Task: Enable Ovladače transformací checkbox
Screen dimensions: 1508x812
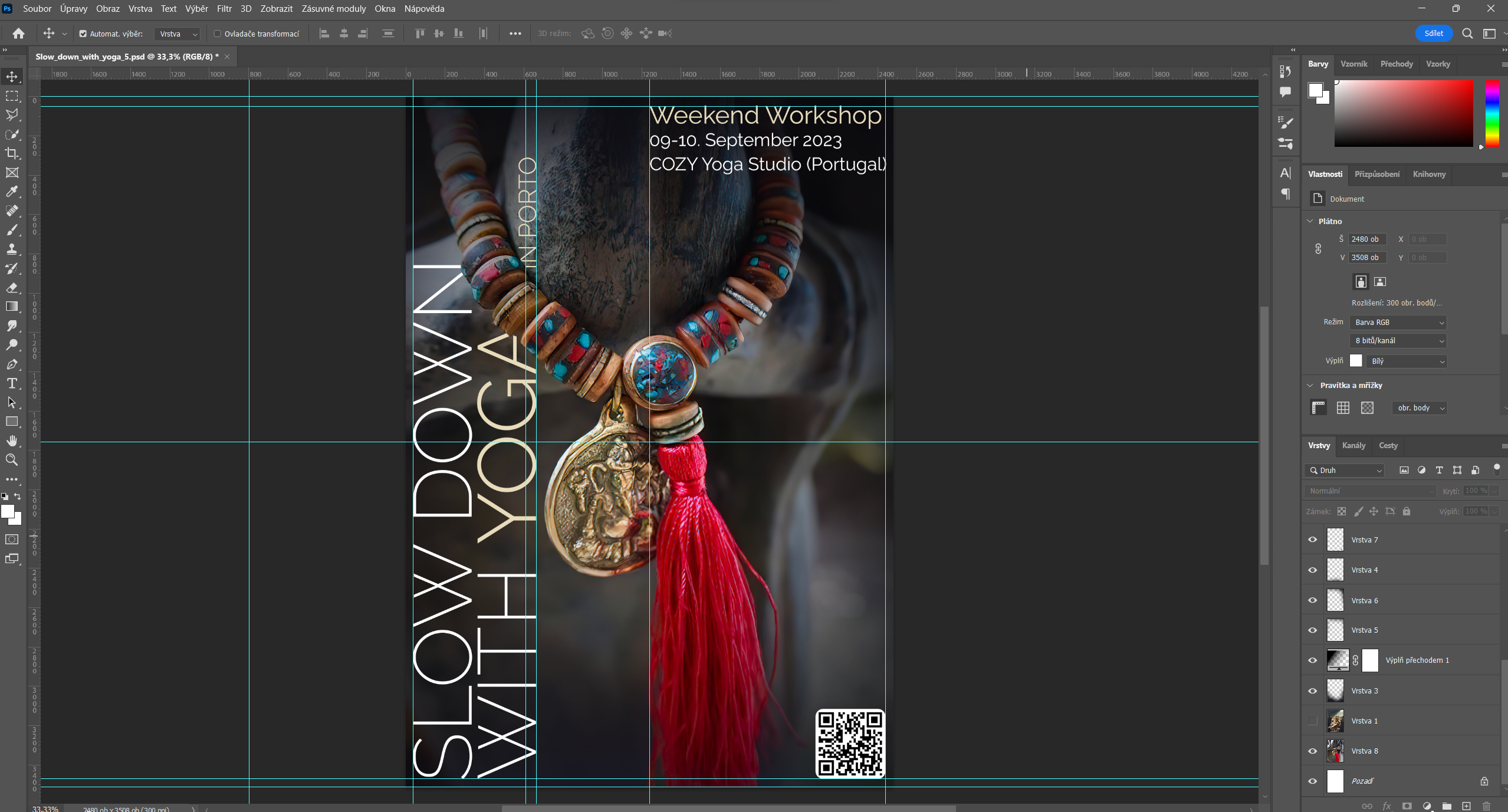Action: point(218,34)
